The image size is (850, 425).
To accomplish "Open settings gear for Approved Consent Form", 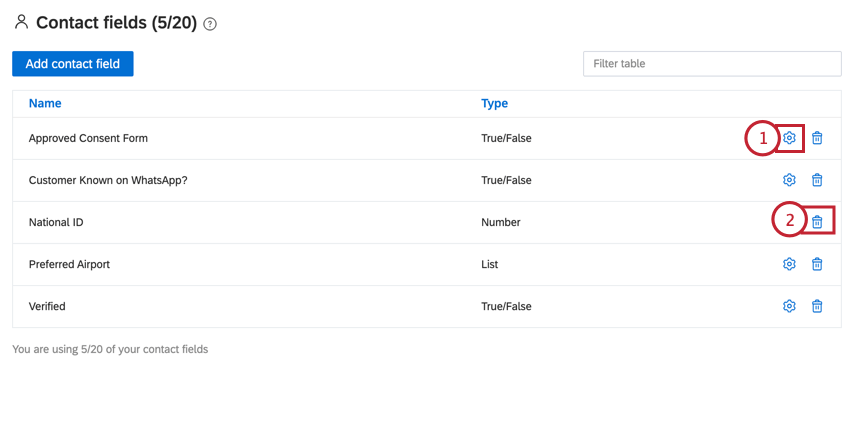I will (x=789, y=138).
